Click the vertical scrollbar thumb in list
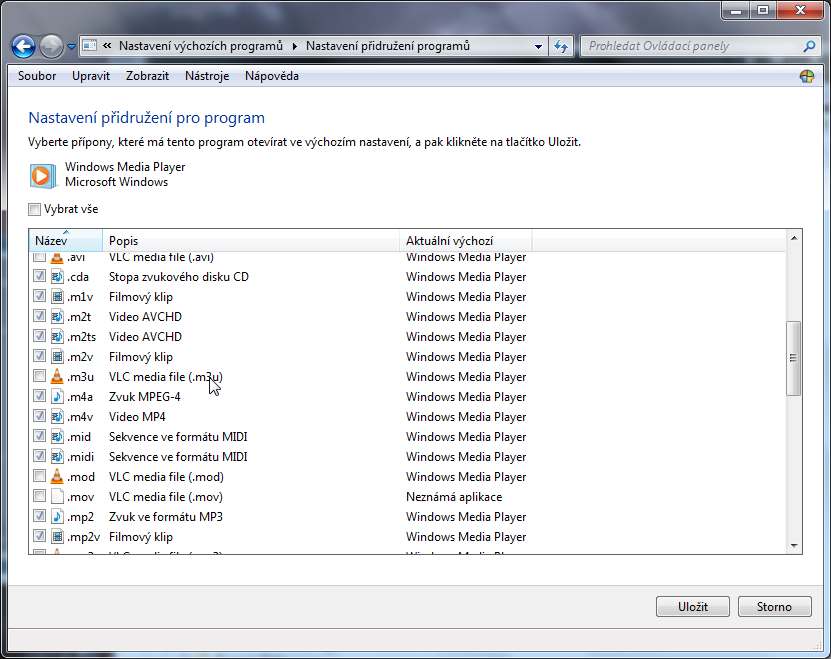The image size is (831, 659). coord(793,358)
